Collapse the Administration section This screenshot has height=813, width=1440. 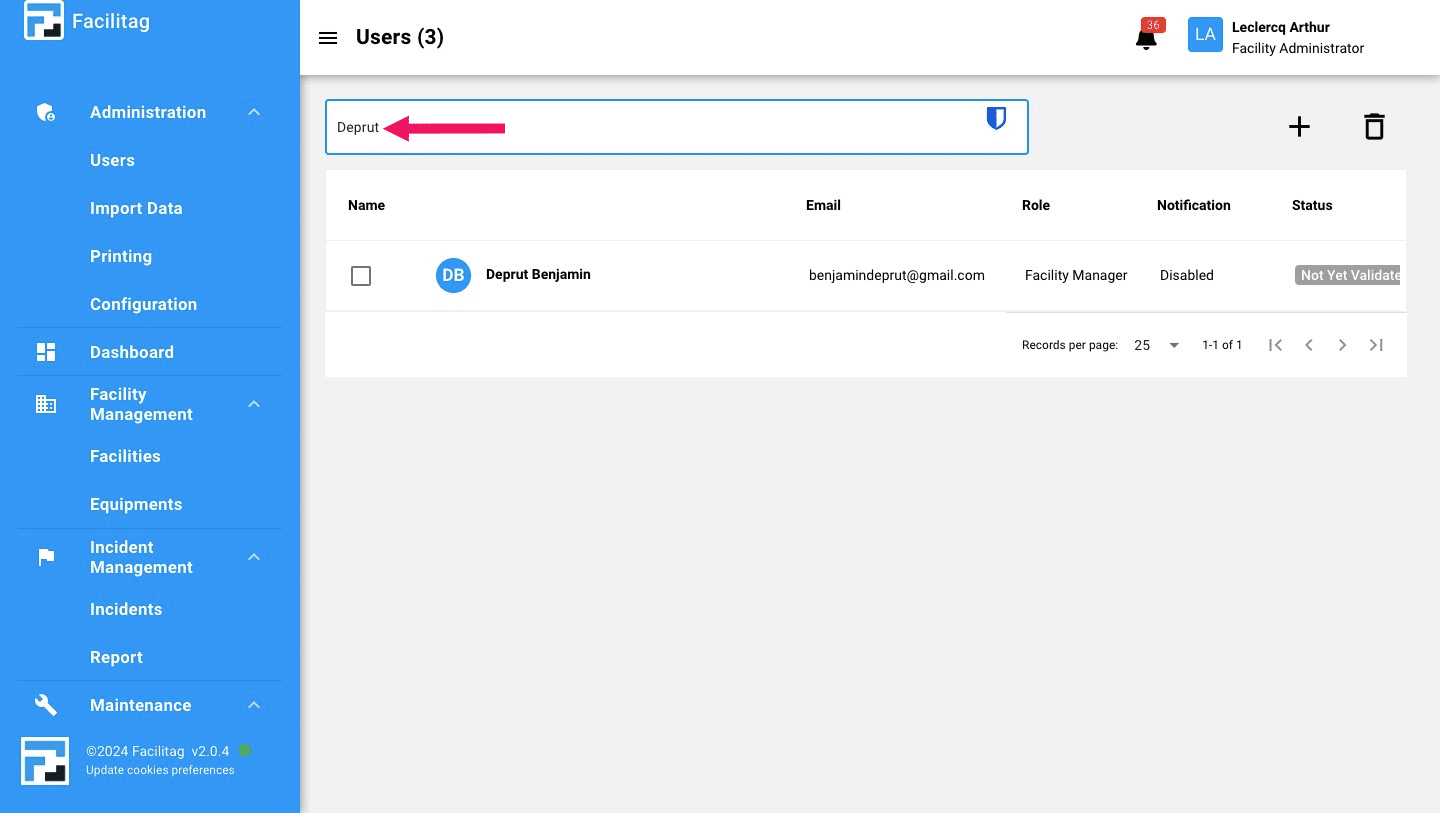coord(253,112)
